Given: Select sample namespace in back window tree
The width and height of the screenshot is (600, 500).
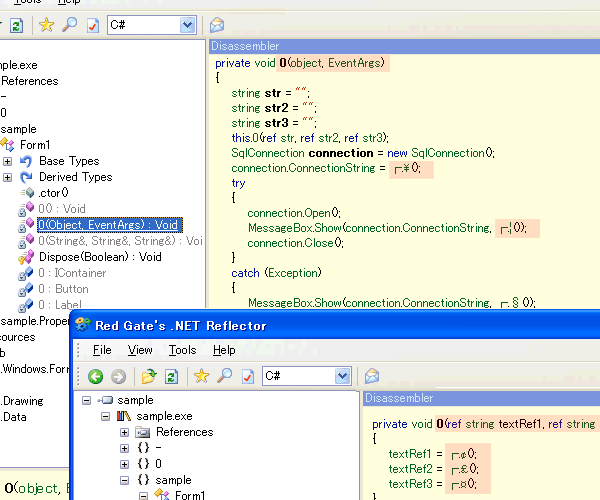Looking at the screenshot, I should tap(18, 129).
